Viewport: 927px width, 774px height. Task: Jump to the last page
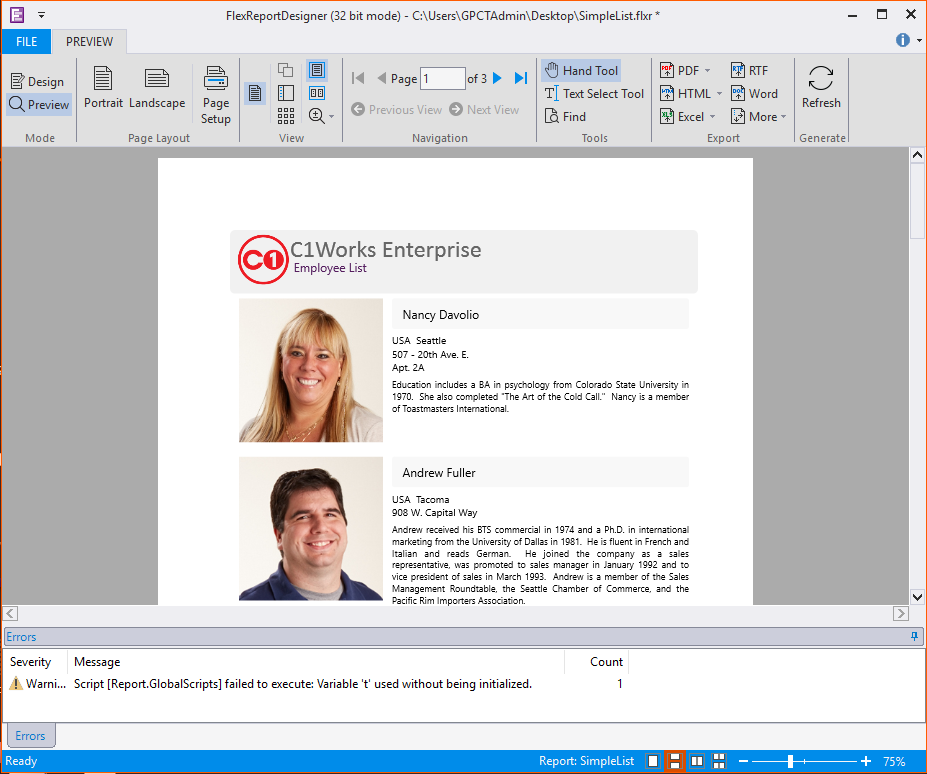click(x=521, y=78)
